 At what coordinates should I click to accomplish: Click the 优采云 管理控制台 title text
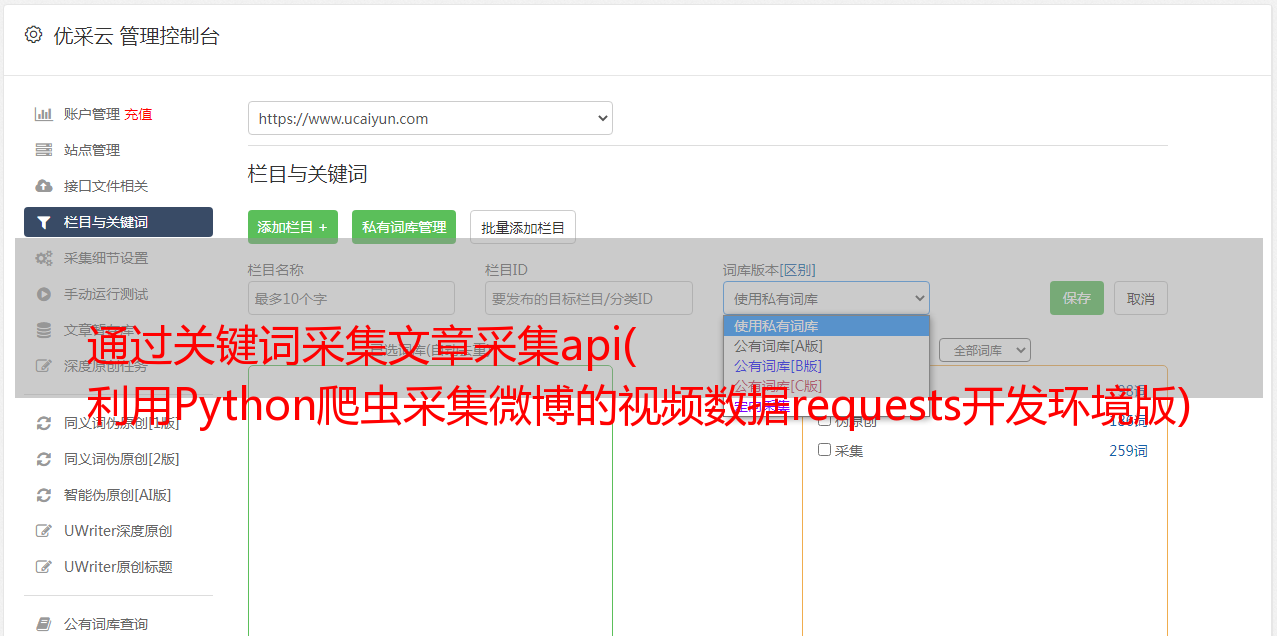[x=136, y=36]
